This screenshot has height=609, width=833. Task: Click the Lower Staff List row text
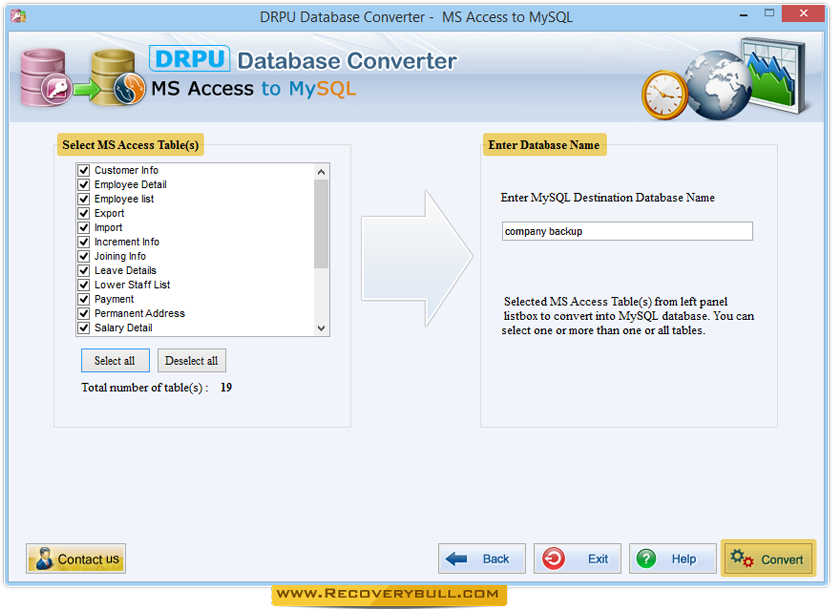132,285
